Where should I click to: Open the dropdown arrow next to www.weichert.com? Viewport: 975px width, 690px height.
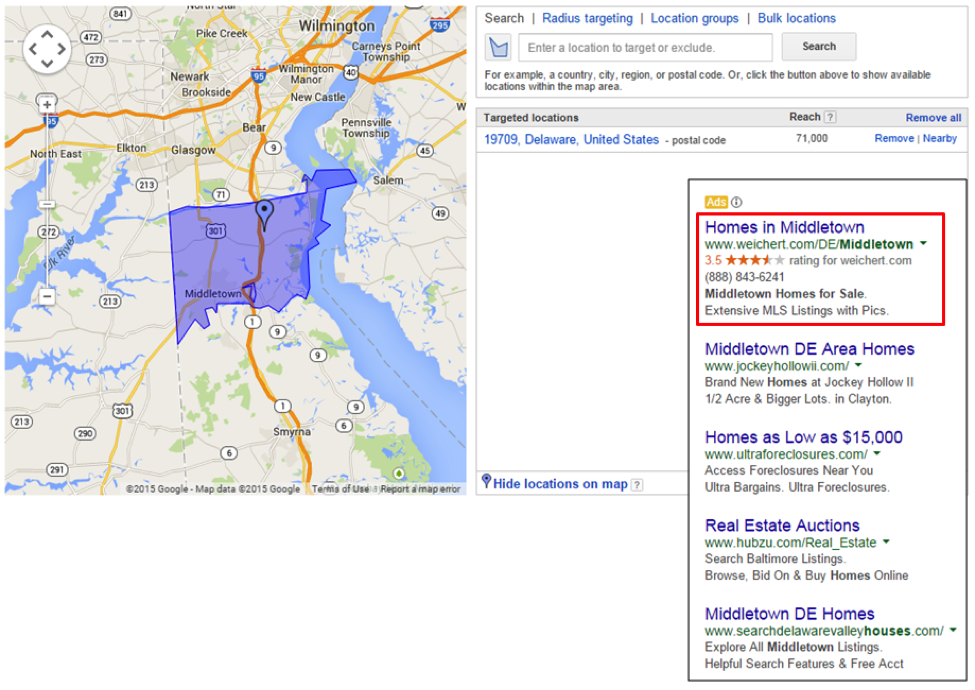click(x=921, y=244)
